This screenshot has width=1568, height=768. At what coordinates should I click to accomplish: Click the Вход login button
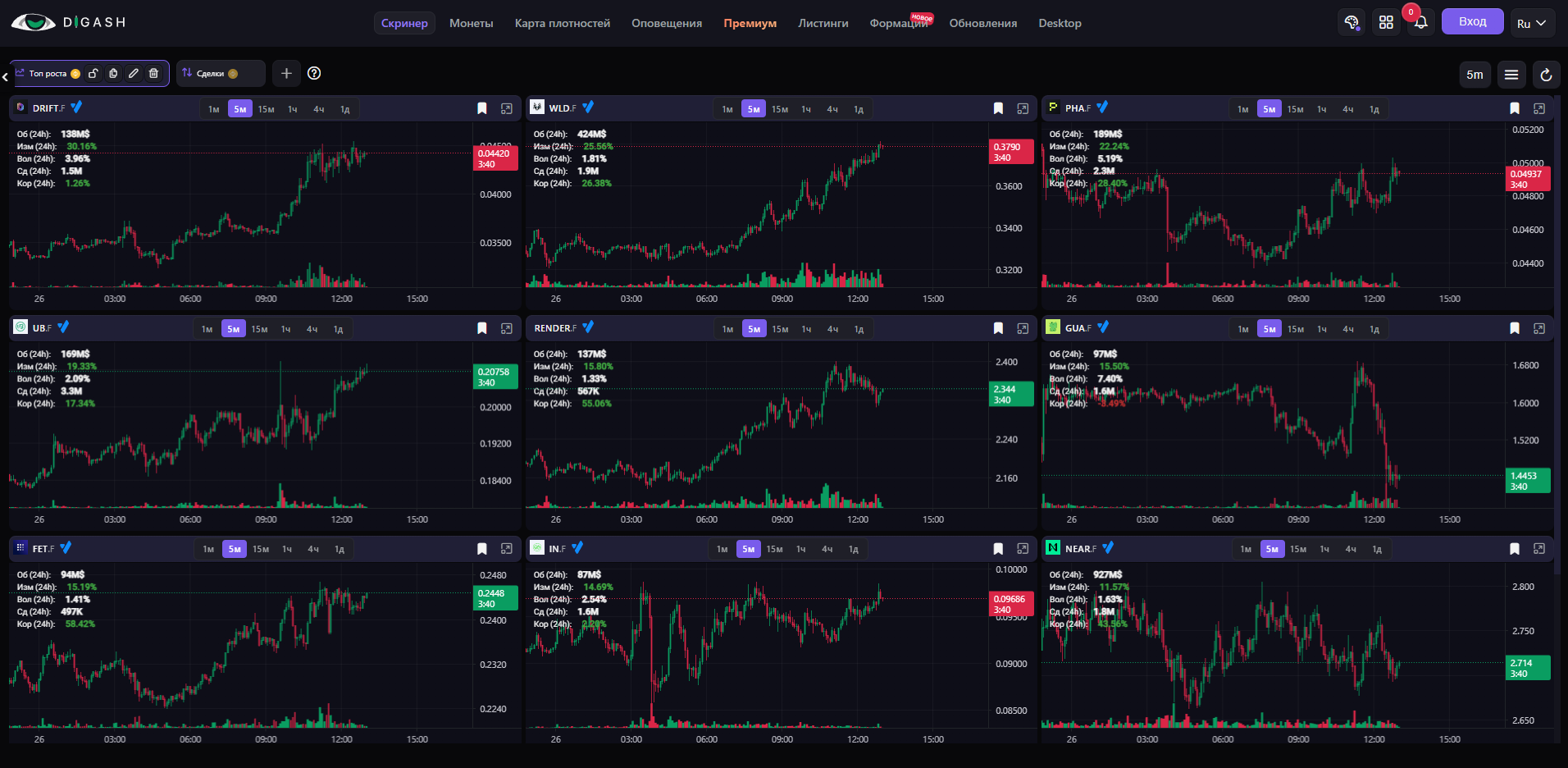pyautogui.click(x=1473, y=21)
